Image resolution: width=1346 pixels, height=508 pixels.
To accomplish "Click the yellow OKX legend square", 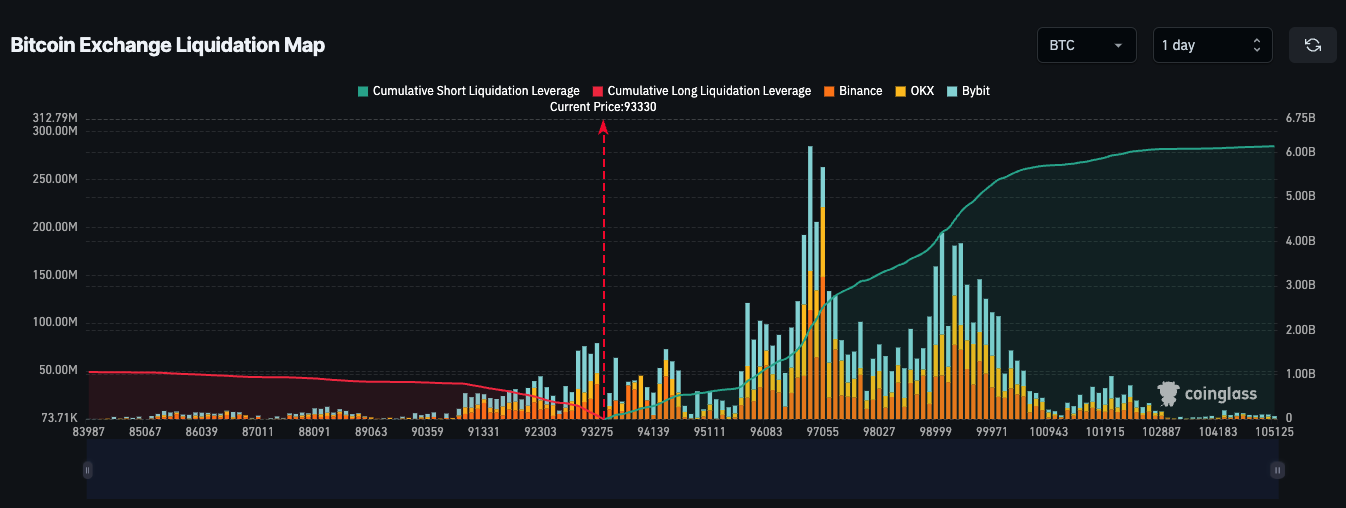I will 901,91.
